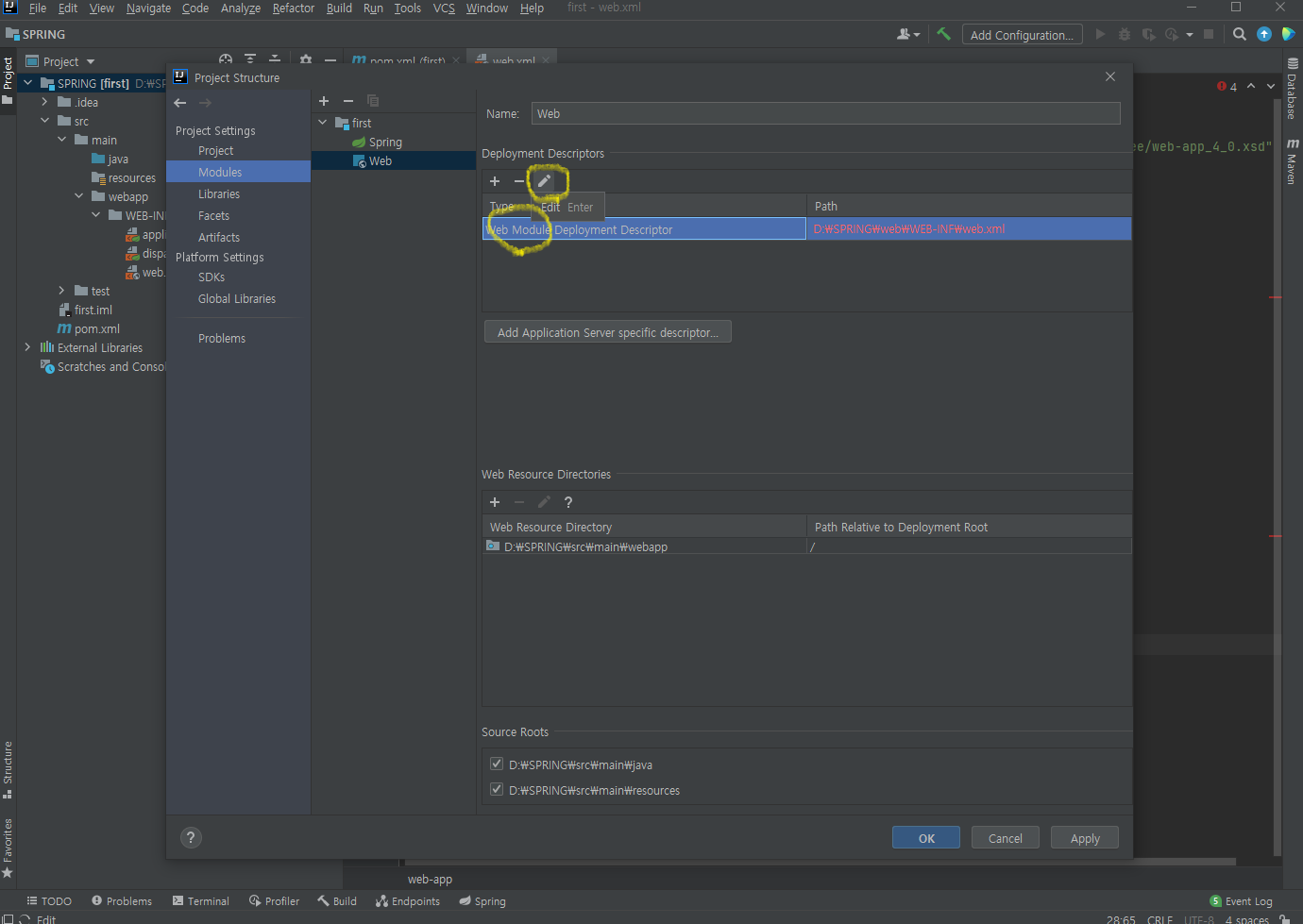This screenshot has height=924, width=1303.
Task: Open the Project Structure help button
Action: pos(191,837)
